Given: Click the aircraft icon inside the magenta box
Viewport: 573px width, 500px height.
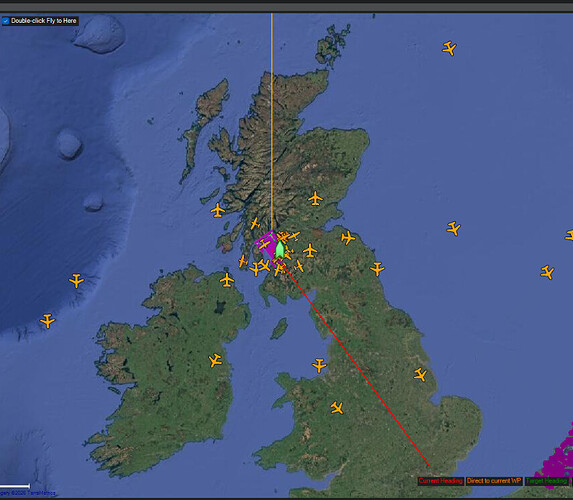Looking at the screenshot, I should pyautogui.click(x=264, y=244).
